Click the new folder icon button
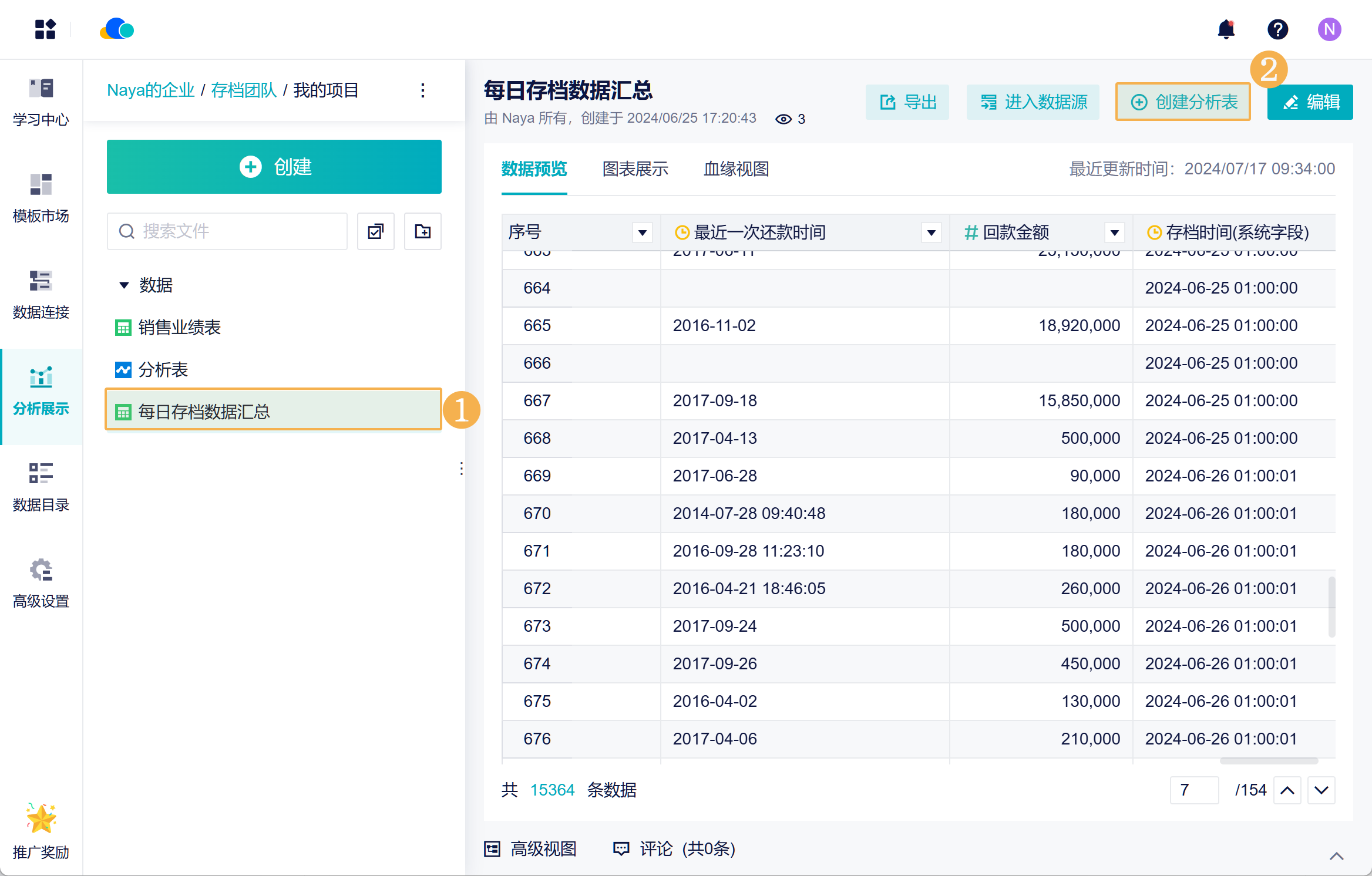This screenshot has width=1372, height=876. coord(422,231)
